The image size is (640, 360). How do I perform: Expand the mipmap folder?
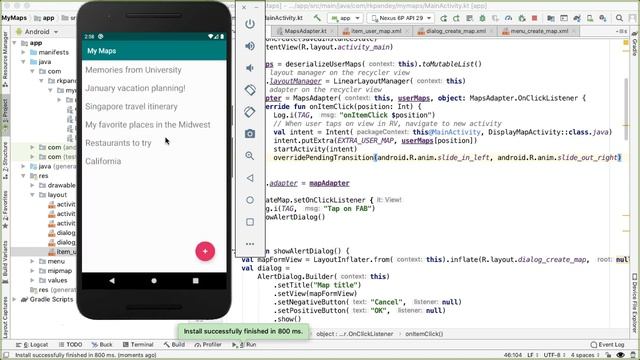click(33, 271)
